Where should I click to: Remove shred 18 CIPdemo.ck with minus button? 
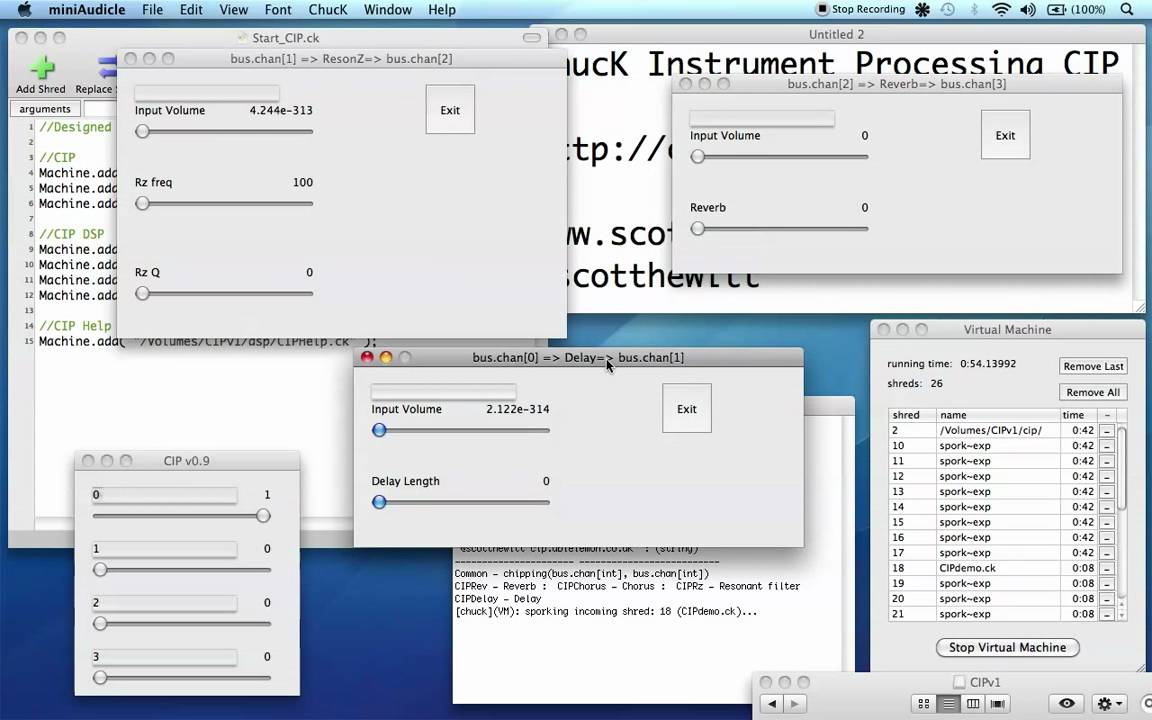pos(1106,568)
